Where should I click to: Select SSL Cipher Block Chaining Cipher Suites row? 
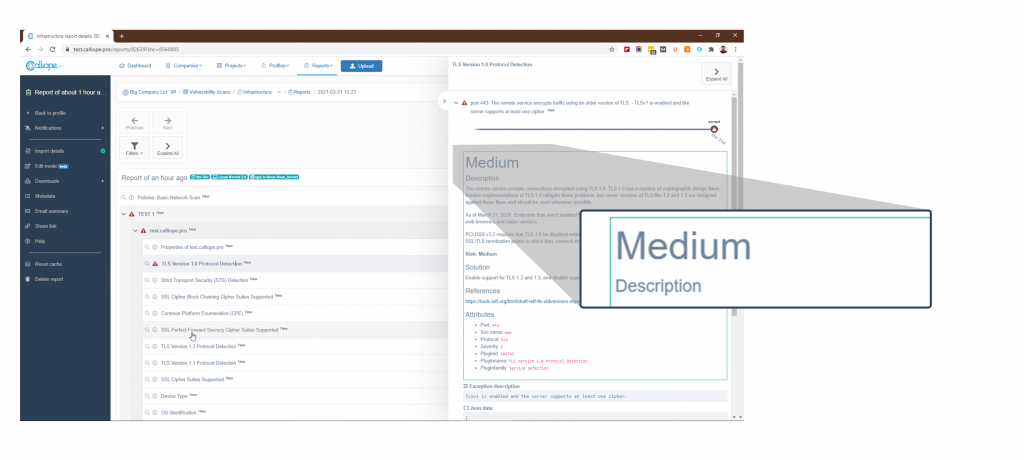(x=295, y=297)
